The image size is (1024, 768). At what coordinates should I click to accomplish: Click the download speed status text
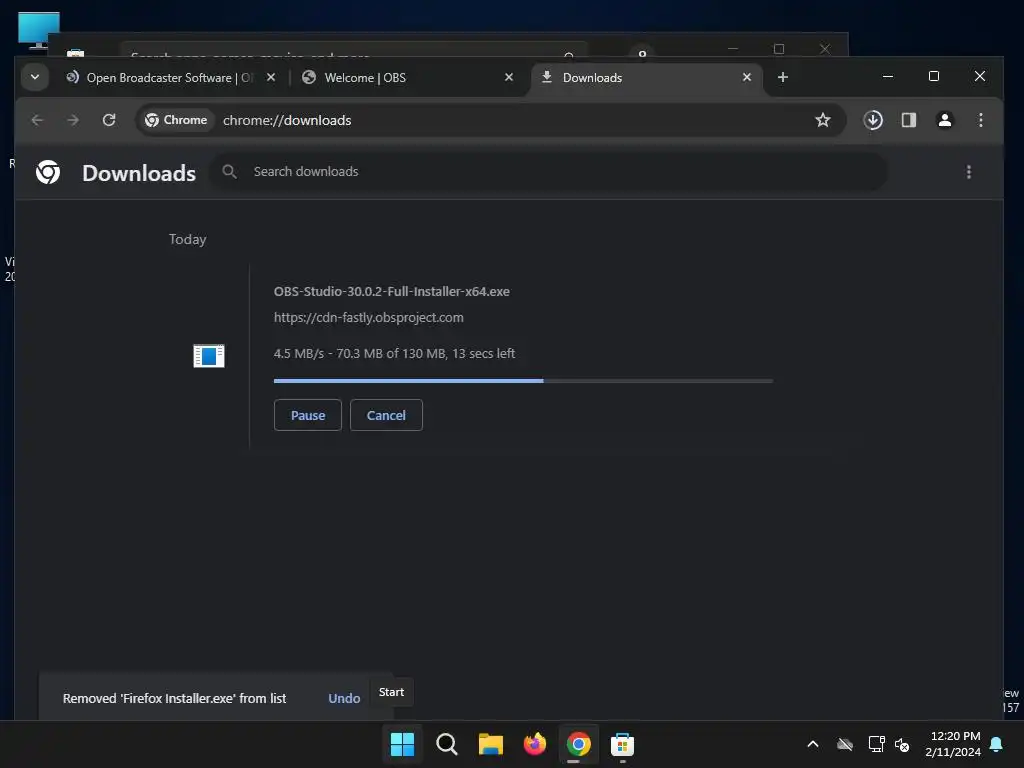(394, 354)
